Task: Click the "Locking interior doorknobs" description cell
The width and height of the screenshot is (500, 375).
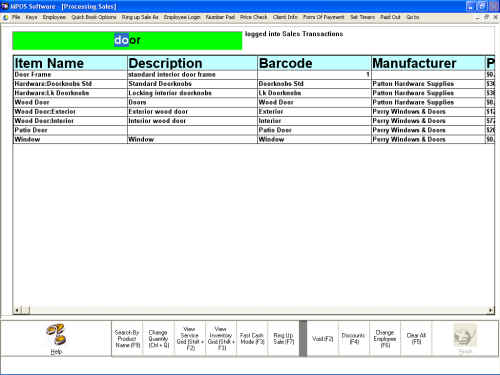Action: tap(192, 93)
